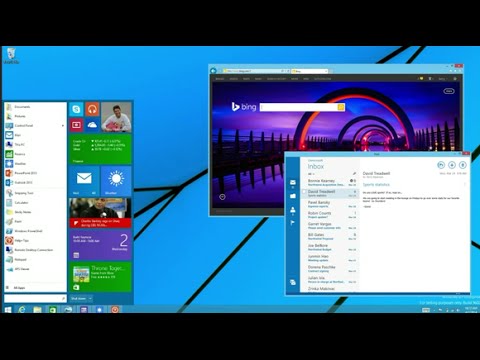
Task: Open Help+Tips from Start menu
Action: [35, 240]
